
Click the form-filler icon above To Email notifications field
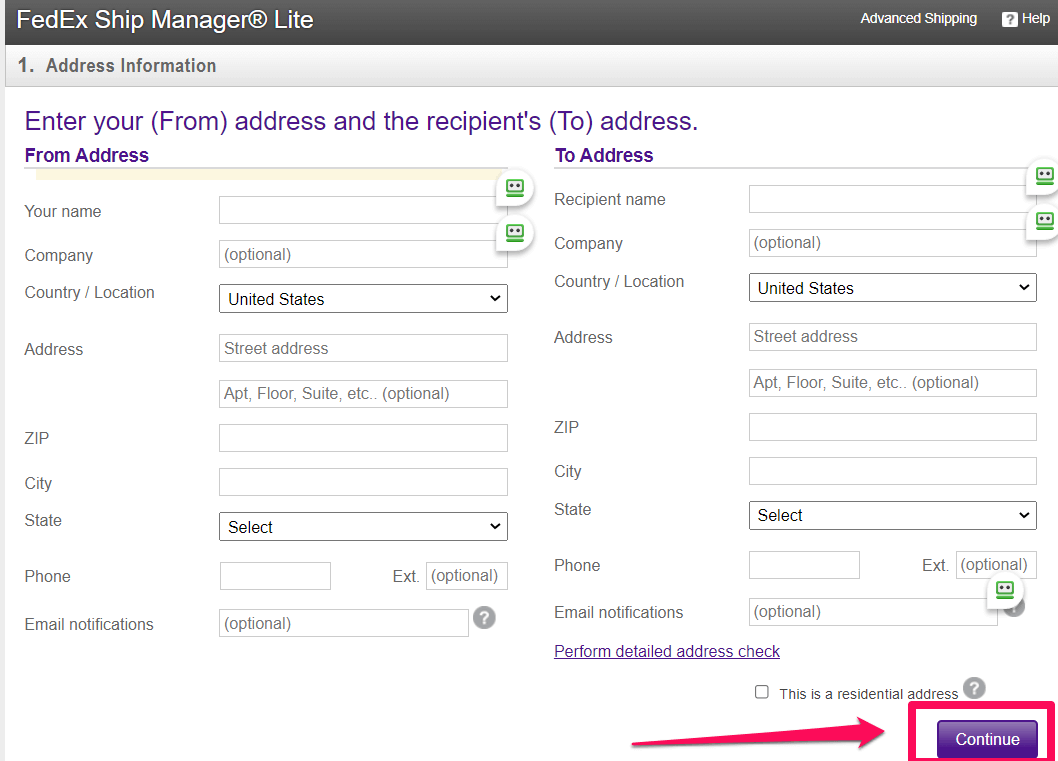1005,590
